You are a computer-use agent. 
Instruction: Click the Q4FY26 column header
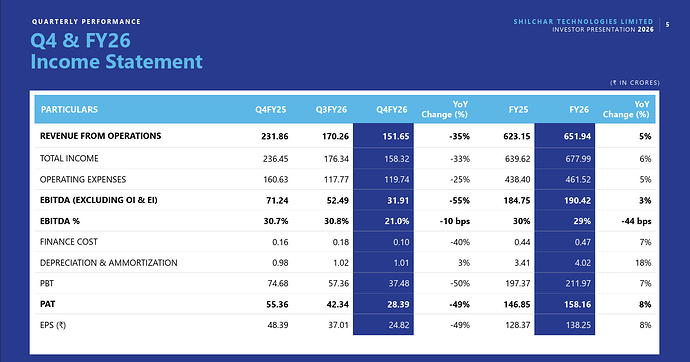coord(392,110)
